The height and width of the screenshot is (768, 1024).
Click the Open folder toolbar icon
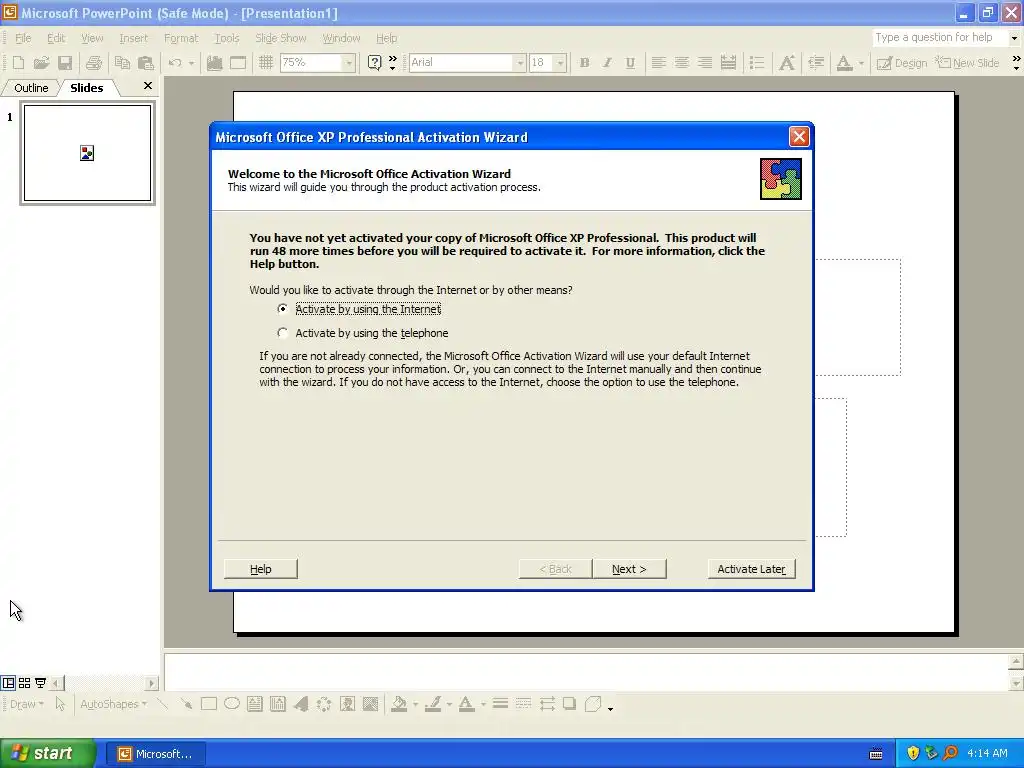pyautogui.click(x=41, y=63)
